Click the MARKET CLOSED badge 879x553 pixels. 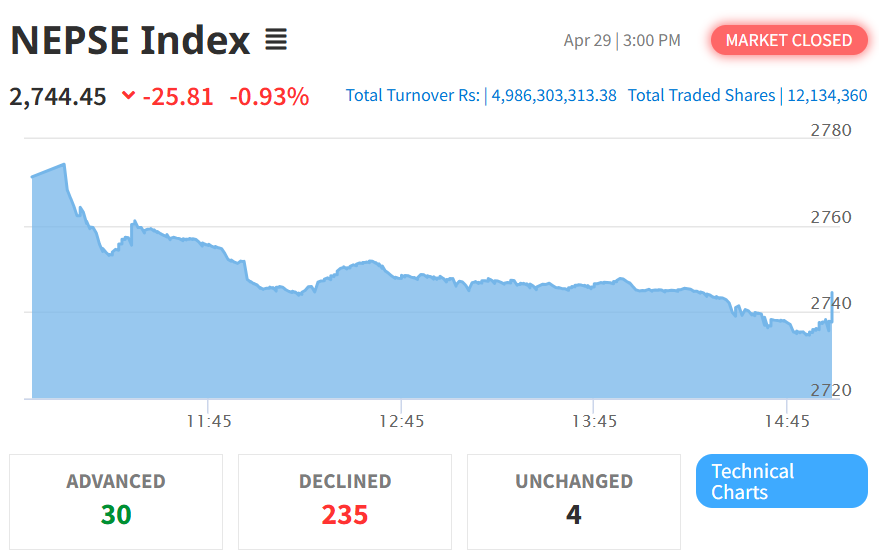point(789,40)
